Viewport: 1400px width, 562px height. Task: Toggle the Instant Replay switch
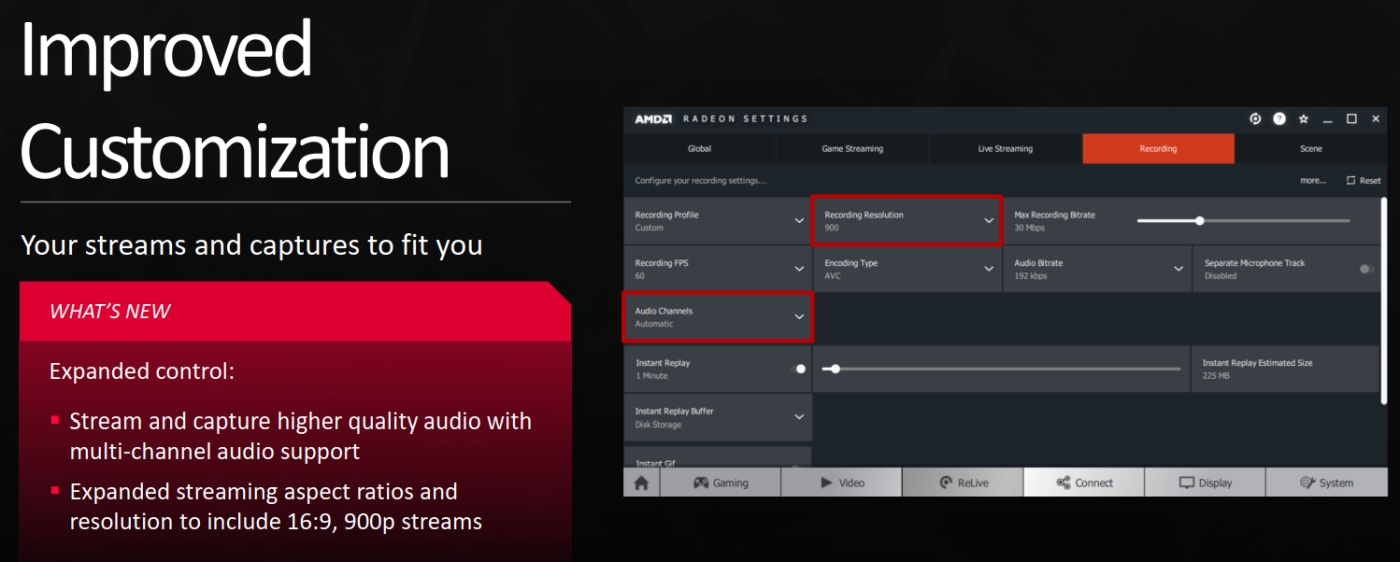(x=799, y=369)
